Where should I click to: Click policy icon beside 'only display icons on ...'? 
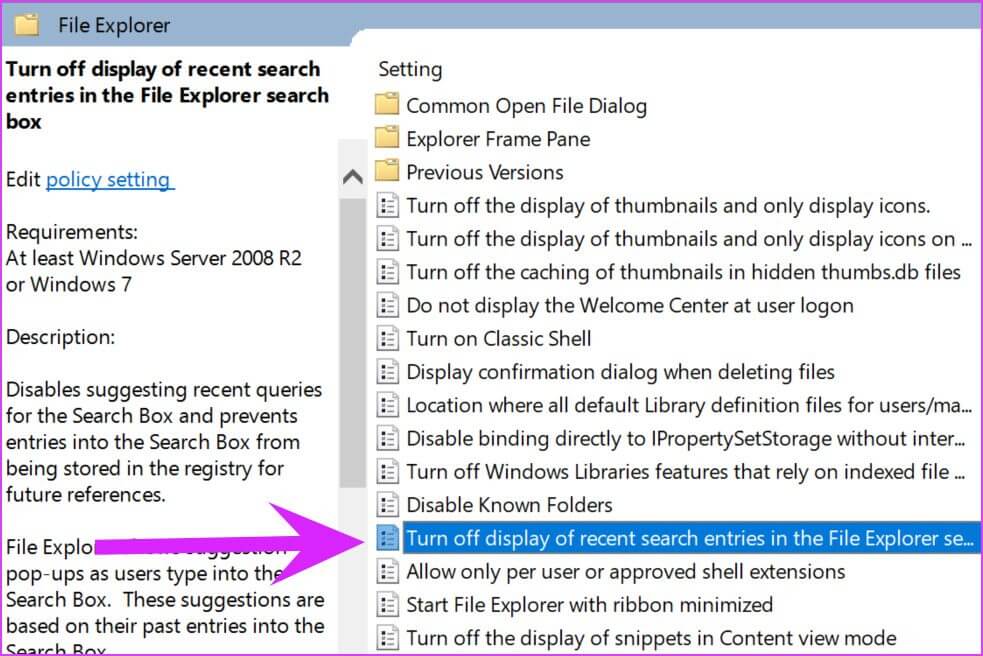(x=387, y=238)
